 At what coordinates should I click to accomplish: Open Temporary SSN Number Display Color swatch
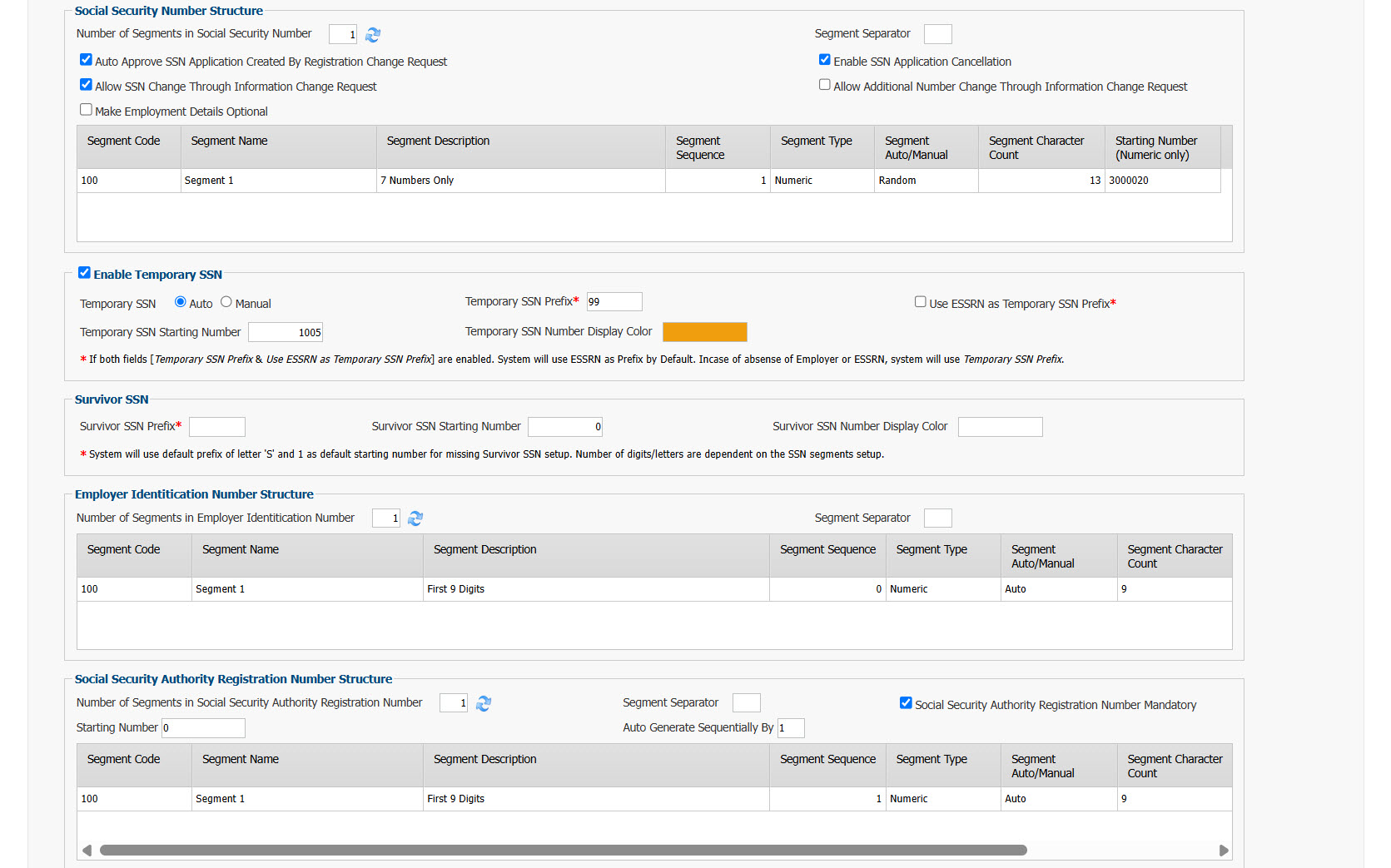pos(705,332)
